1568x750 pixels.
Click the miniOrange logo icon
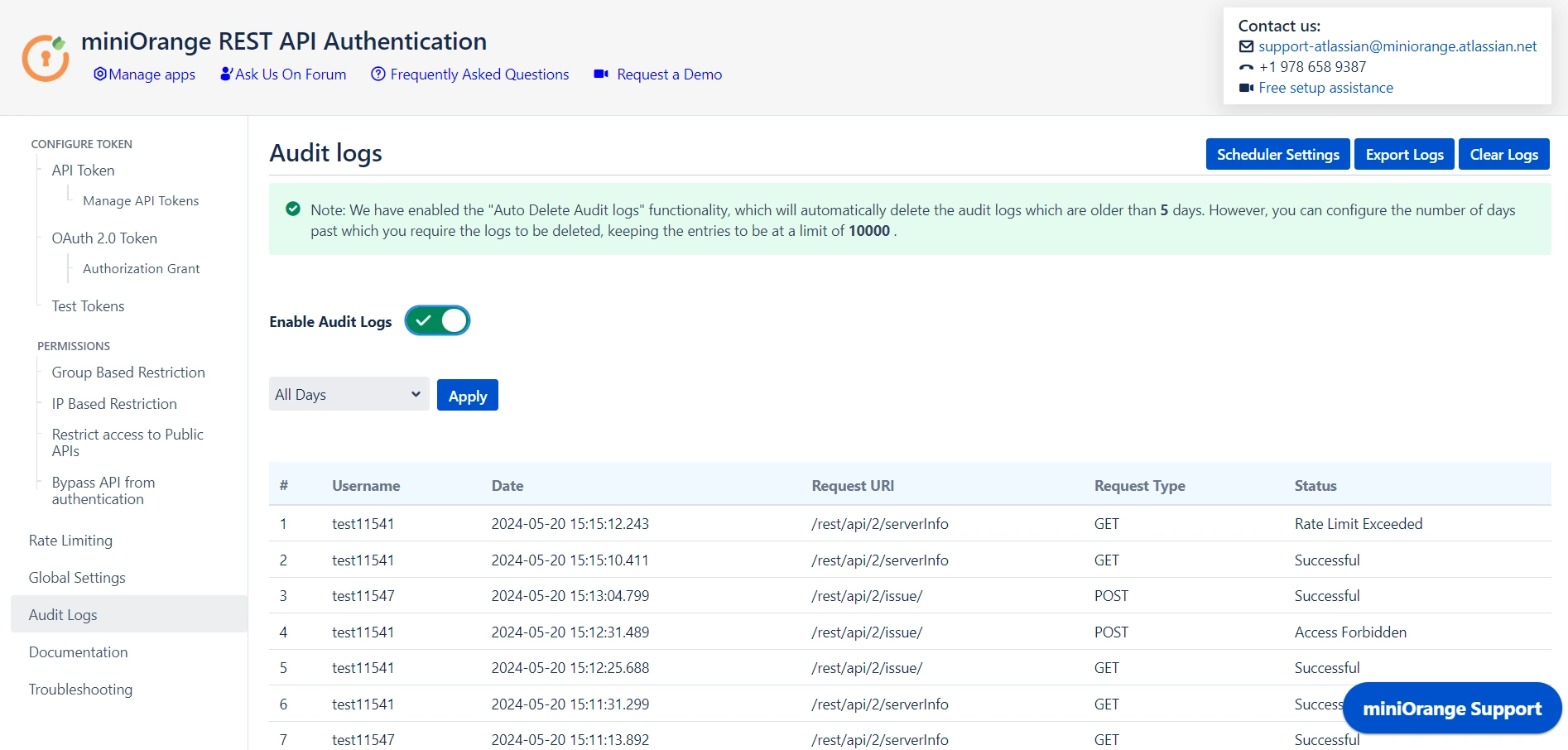tap(46, 58)
